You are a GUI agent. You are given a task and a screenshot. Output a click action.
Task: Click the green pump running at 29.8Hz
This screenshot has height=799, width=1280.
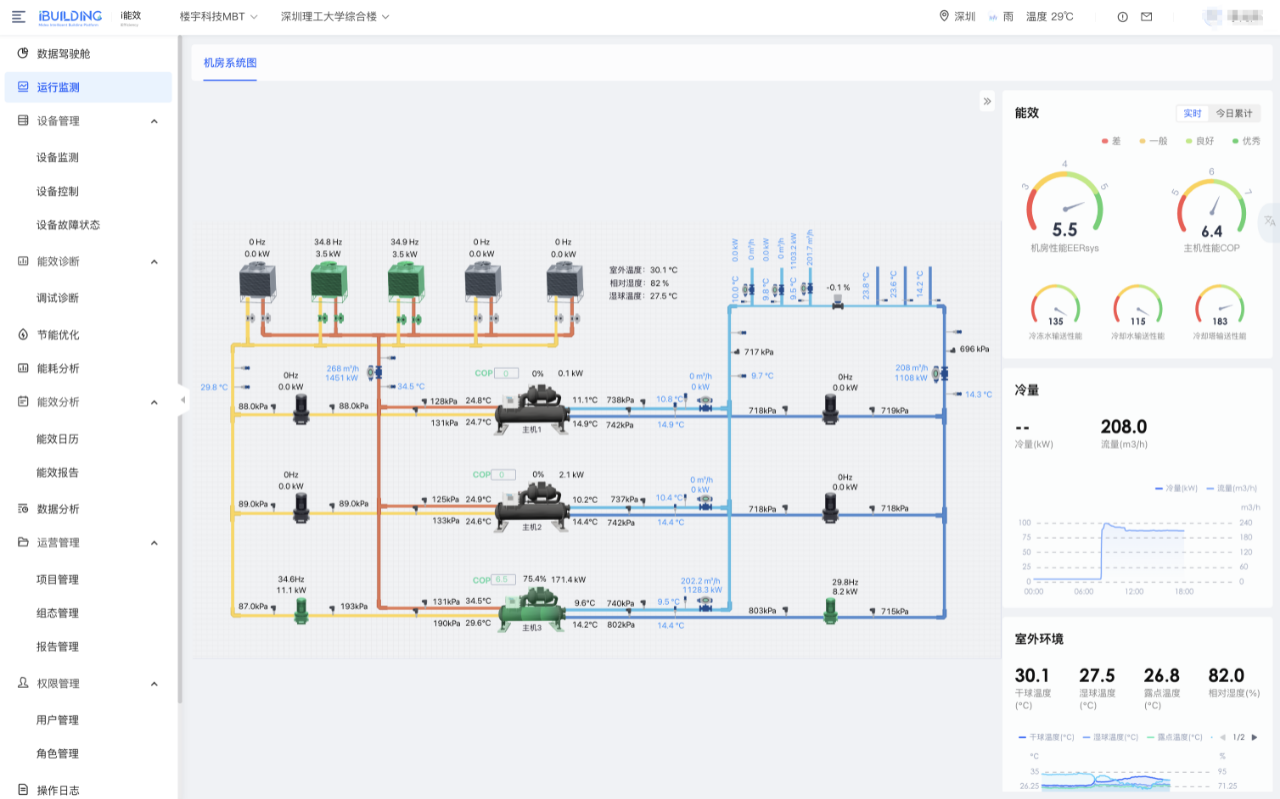tap(830, 609)
